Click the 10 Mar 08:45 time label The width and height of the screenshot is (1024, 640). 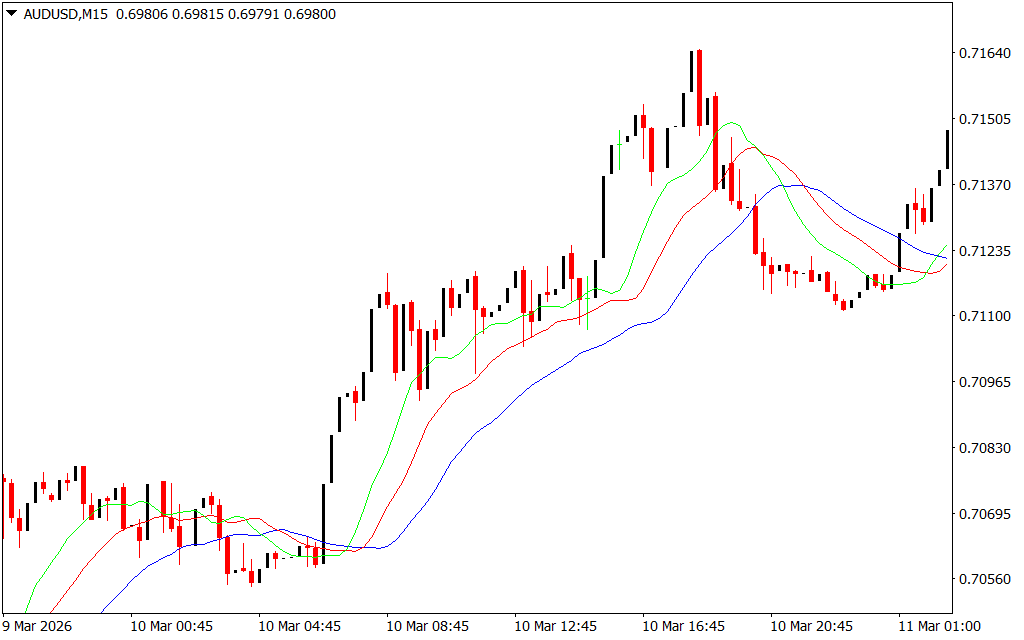point(427,626)
